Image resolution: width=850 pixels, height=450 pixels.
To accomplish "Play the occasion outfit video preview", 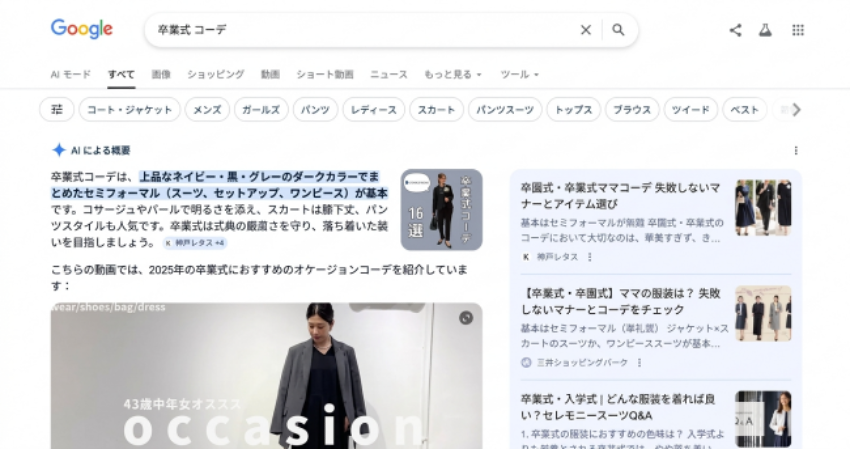I will 266,376.
